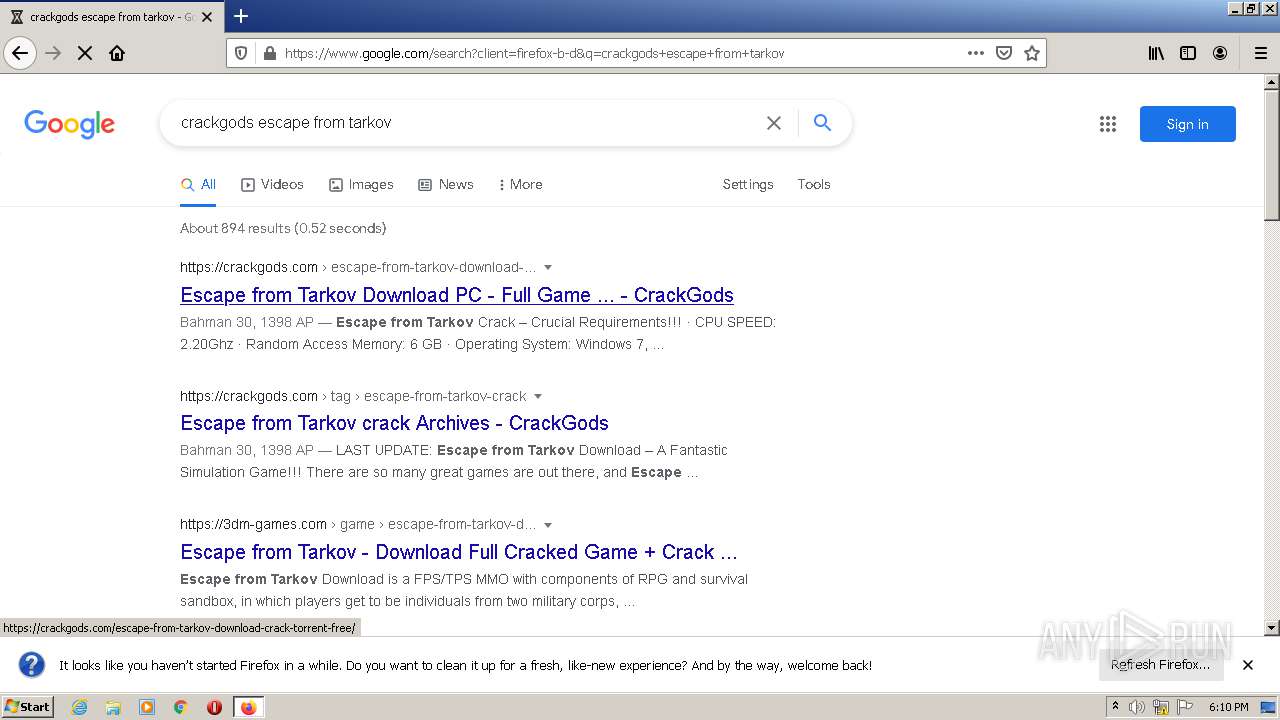Image resolution: width=1280 pixels, height=720 pixels.
Task: Launch Internet Explorer from taskbar
Action: click(x=80, y=707)
